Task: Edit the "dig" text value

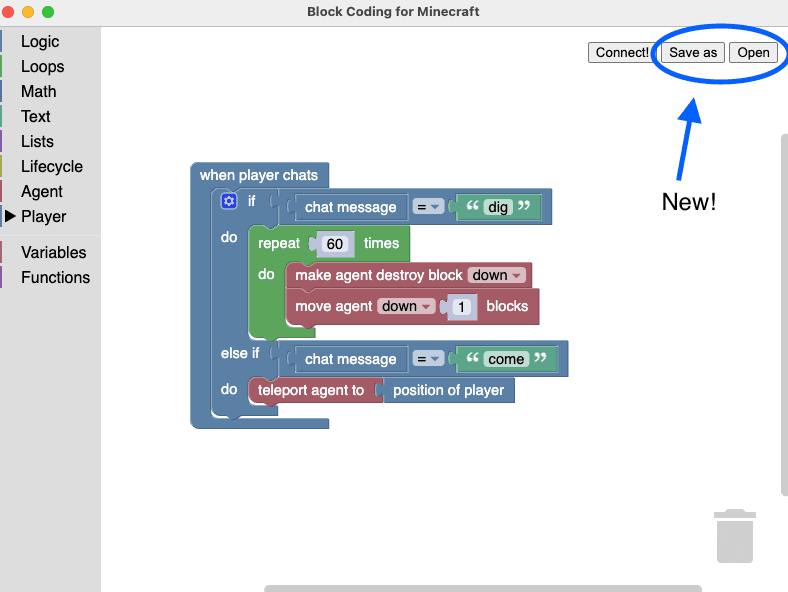Action: point(499,207)
